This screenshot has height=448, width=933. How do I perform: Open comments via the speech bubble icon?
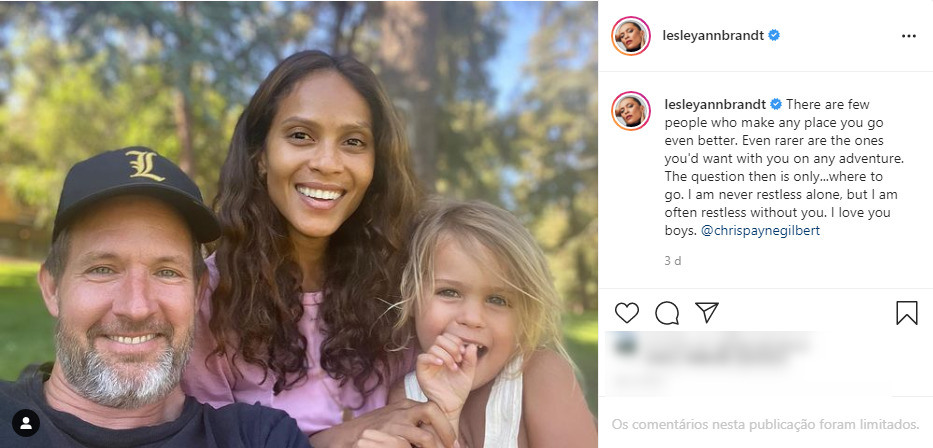pos(667,313)
